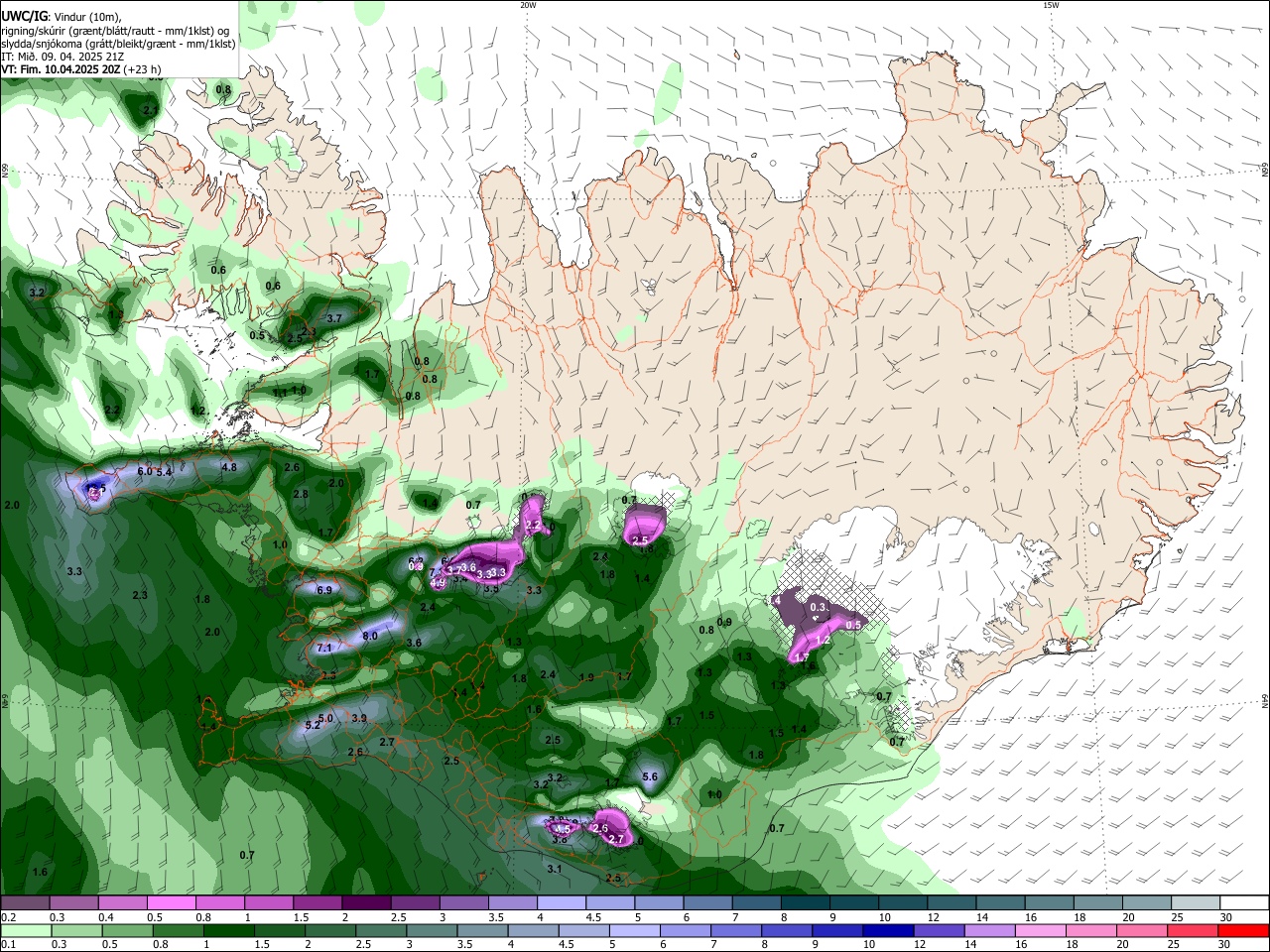Pick palest green rain swatch between 0.1 and 0.3
The width and height of the screenshot is (1270, 952).
pos(27,931)
